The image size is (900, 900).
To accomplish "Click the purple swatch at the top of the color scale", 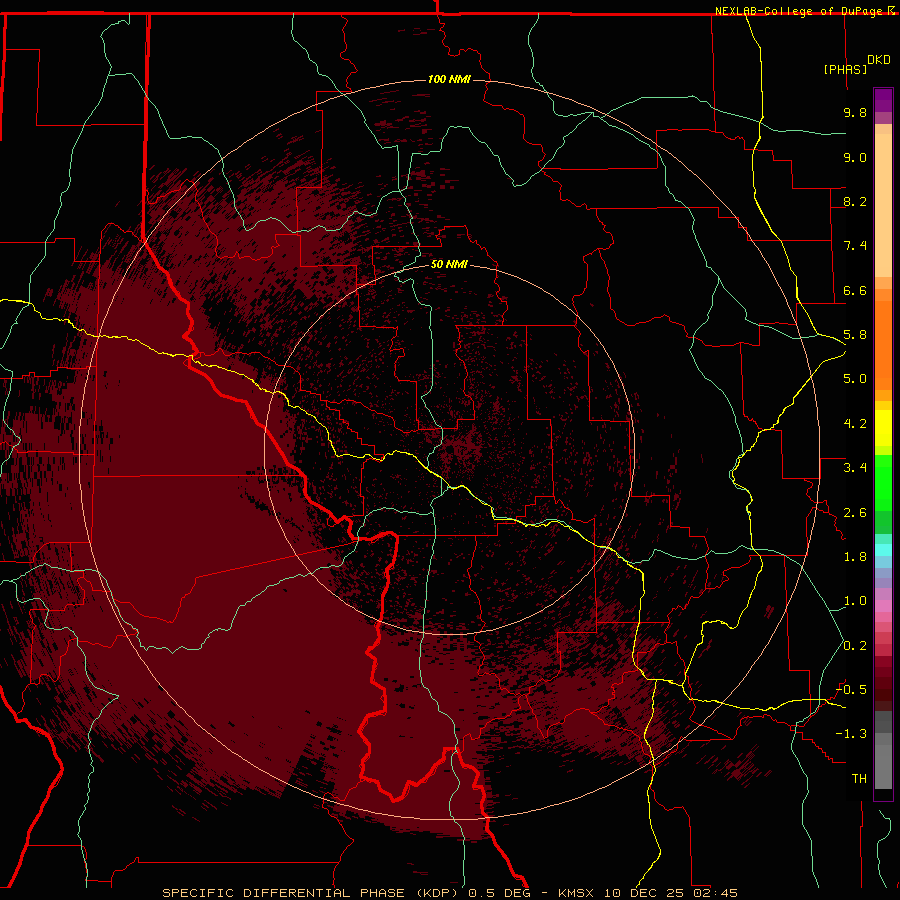I will 883,100.
